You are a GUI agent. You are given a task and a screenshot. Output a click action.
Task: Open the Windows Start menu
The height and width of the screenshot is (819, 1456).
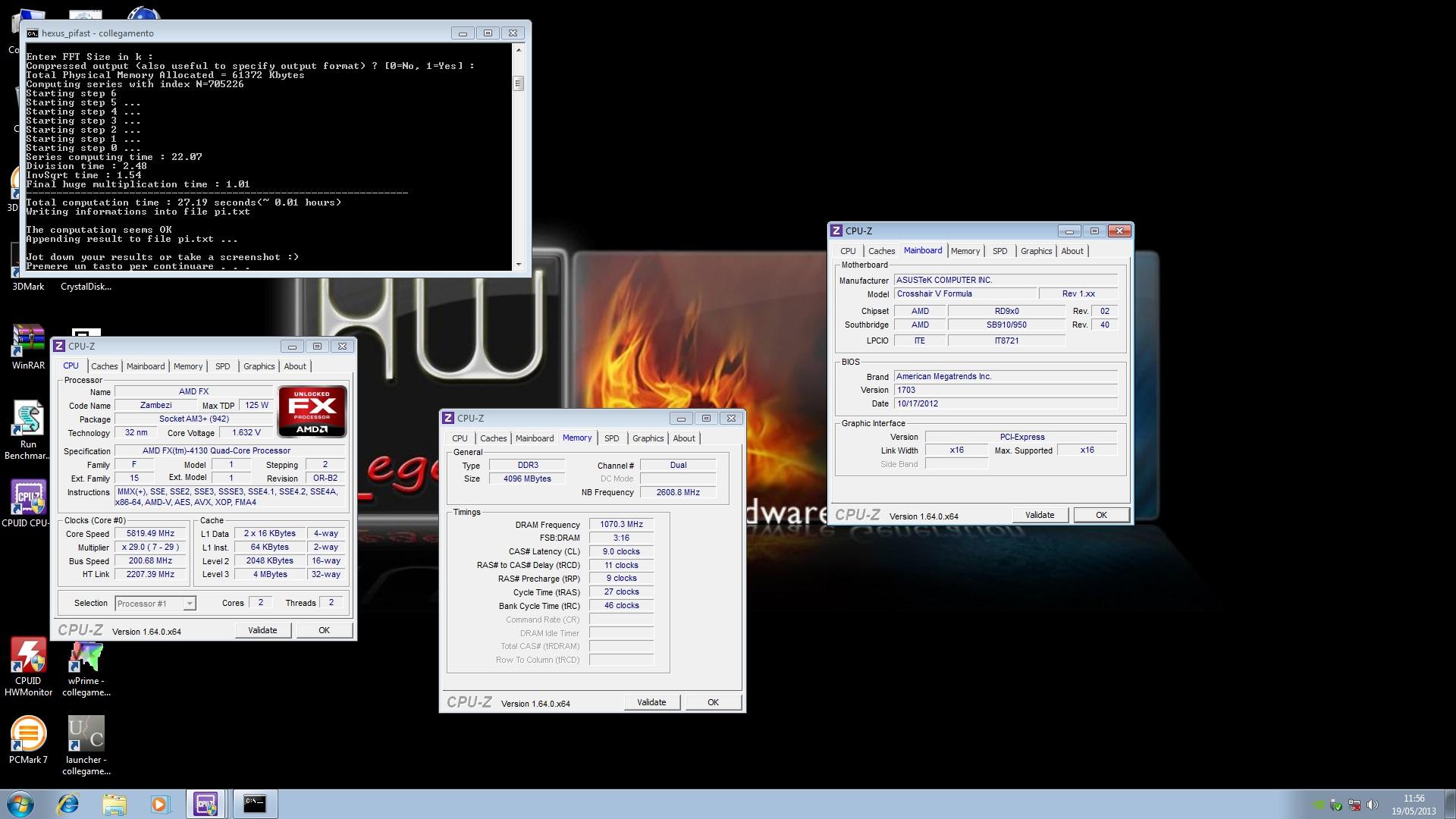click(20, 804)
